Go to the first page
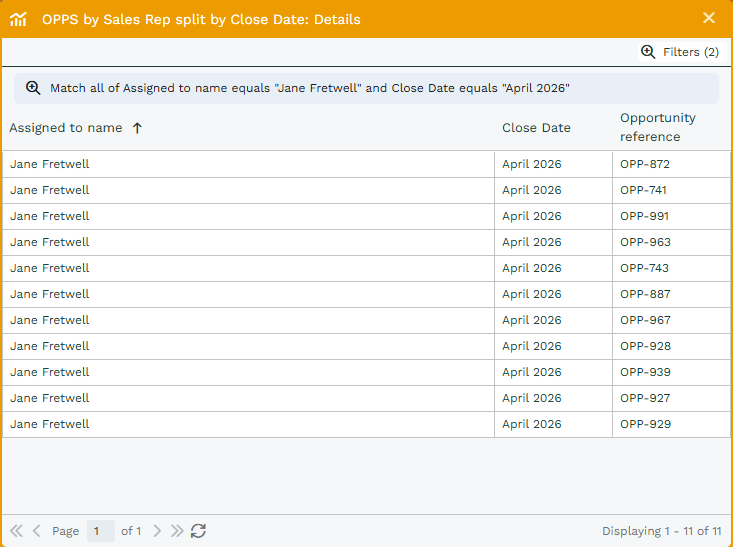The image size is (733, 547). (x=16, y=531)
